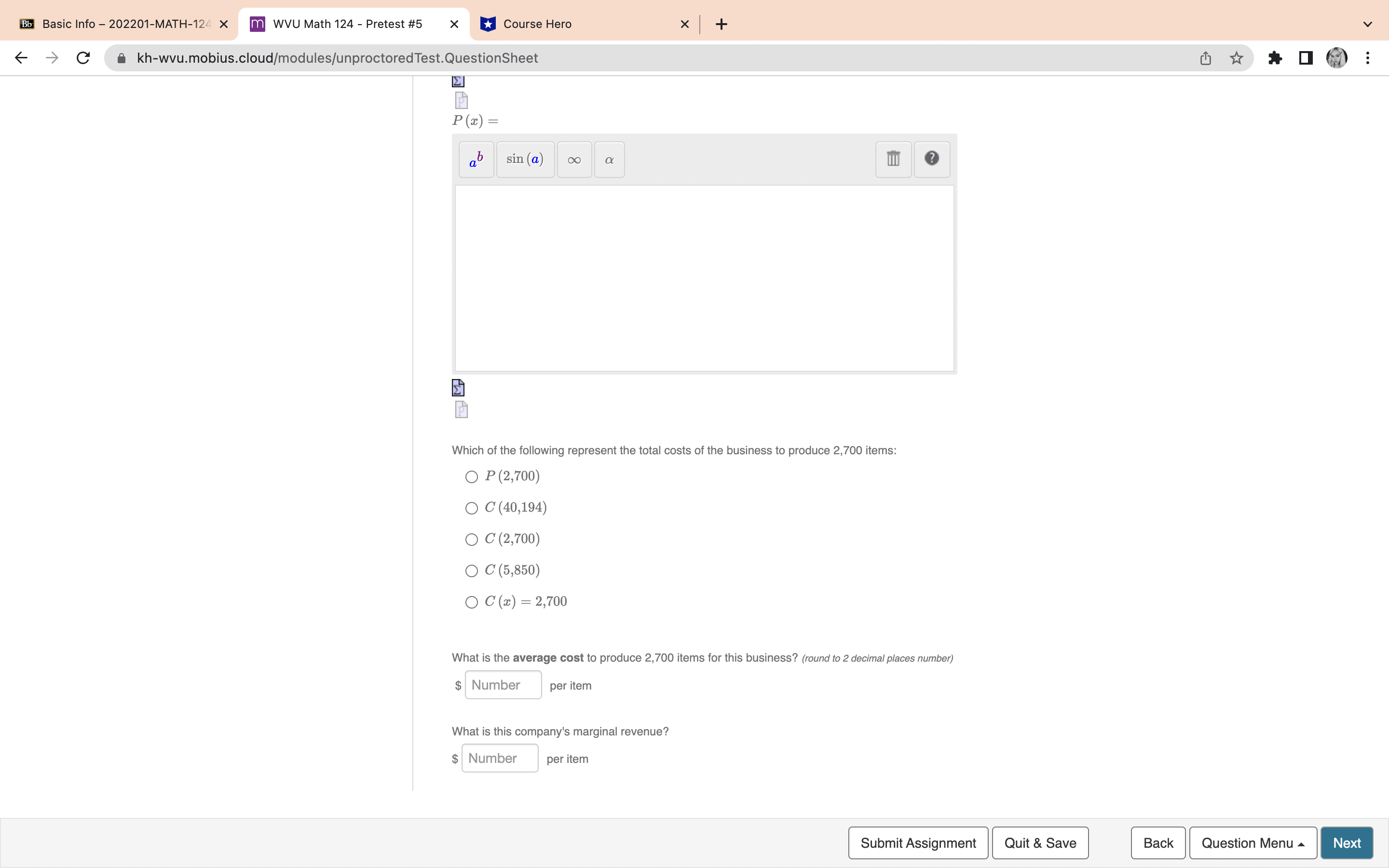Click the Submit Assignment button
1389x868 pixels.
coord(918,842)
